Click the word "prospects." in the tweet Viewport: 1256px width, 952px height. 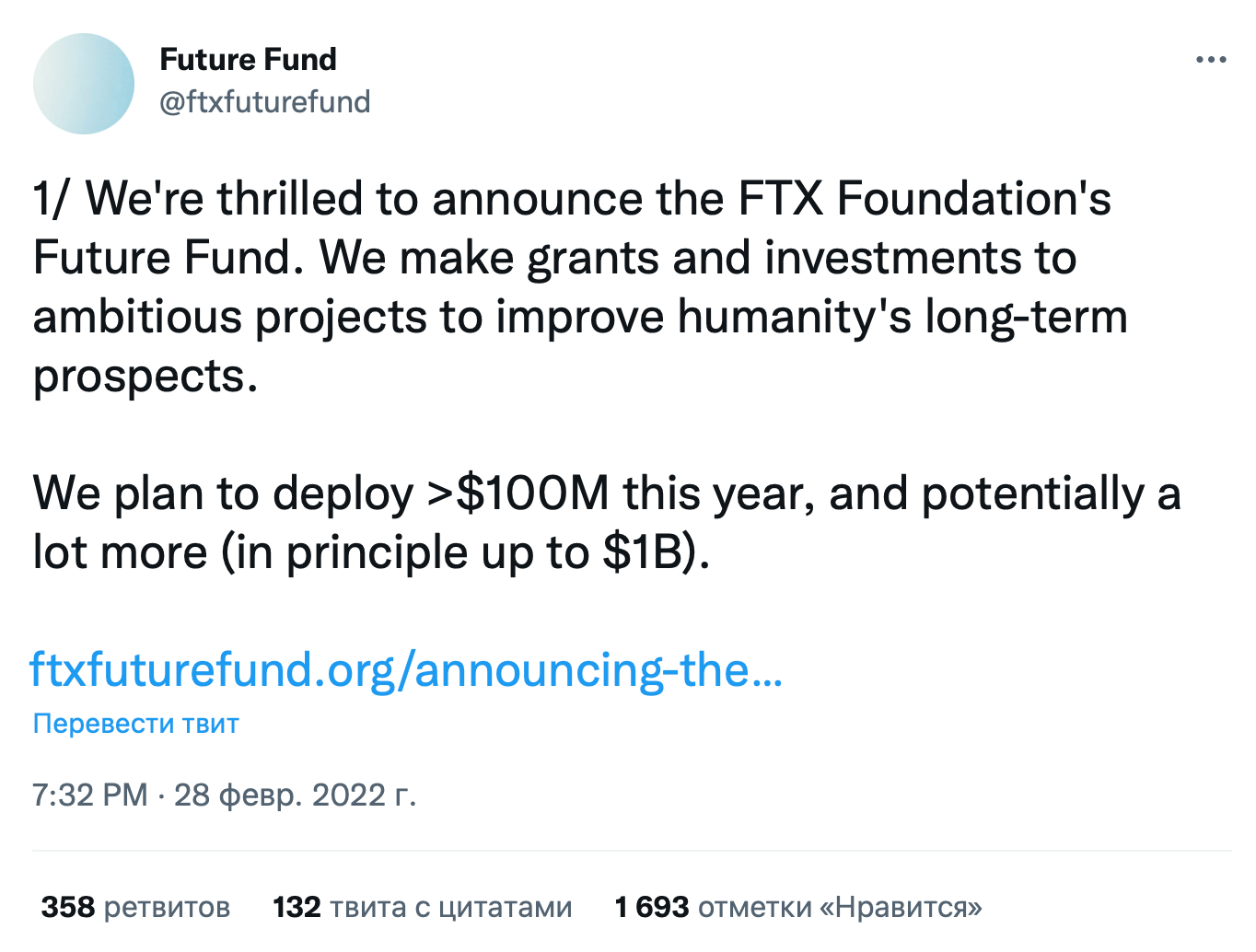[145, 376]
